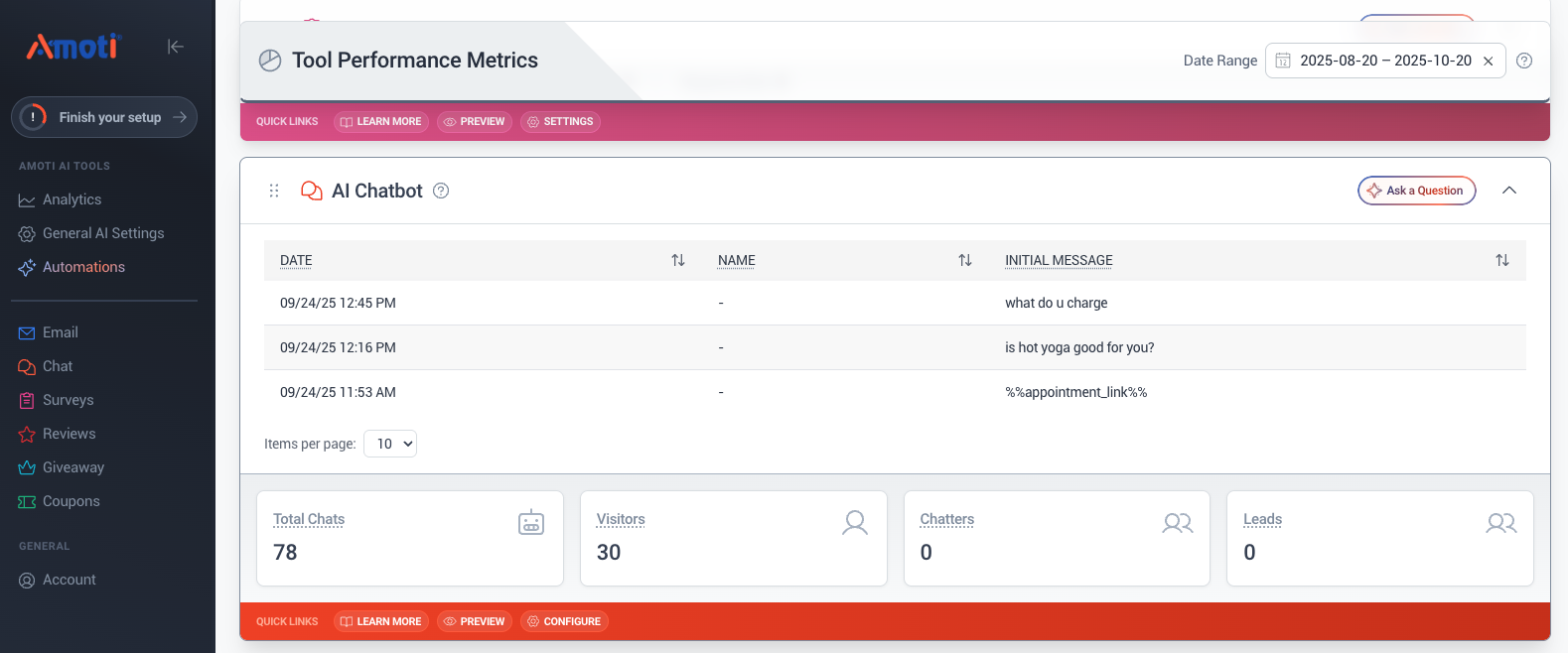
Task: Click the robot icon in Total Chats card
Action: click(531, 522)
